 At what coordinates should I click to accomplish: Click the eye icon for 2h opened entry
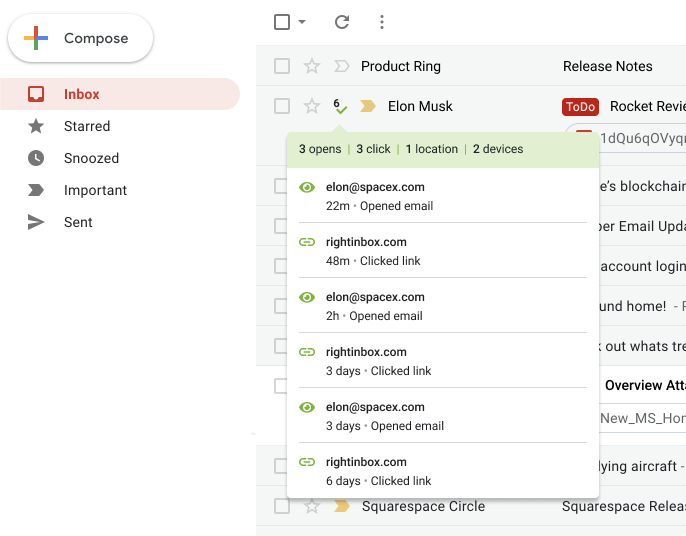click(307, 297)
